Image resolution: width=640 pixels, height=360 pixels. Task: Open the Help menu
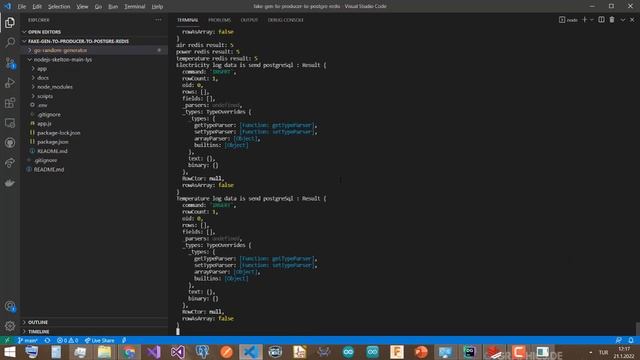(157, 7)
